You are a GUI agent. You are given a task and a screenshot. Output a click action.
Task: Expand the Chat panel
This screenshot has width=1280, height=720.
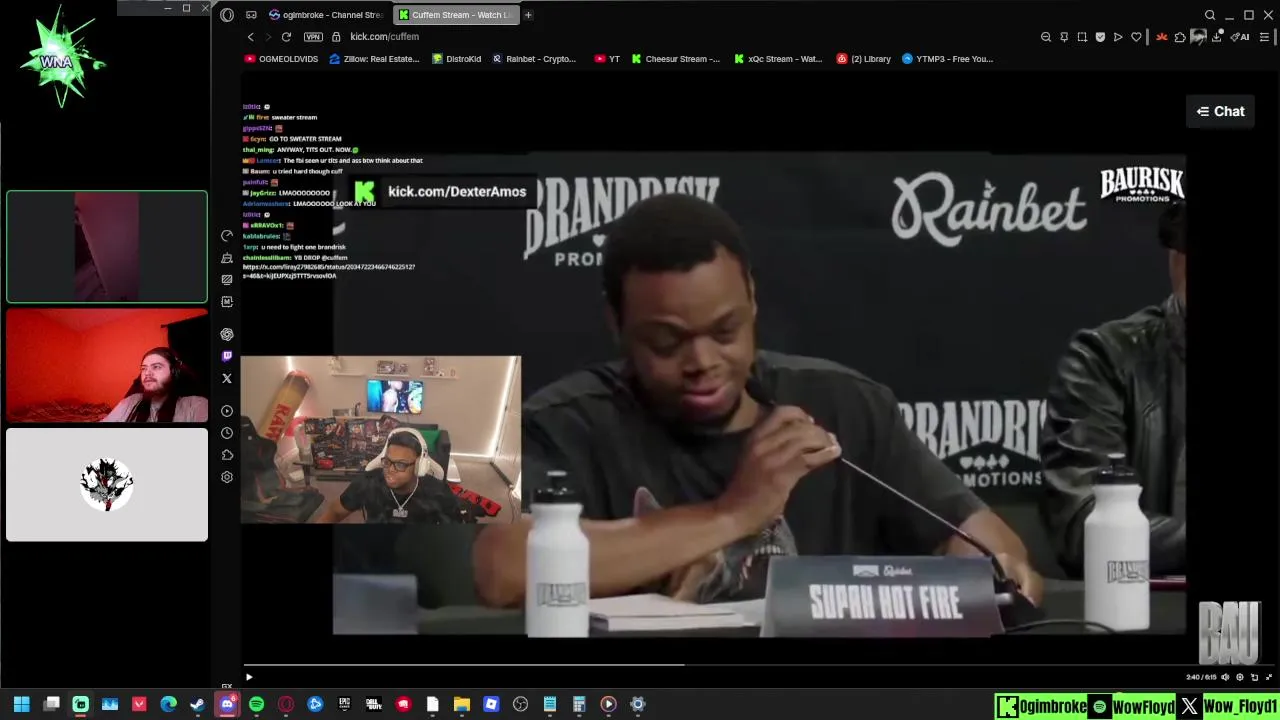click(x=1220, y=111)
